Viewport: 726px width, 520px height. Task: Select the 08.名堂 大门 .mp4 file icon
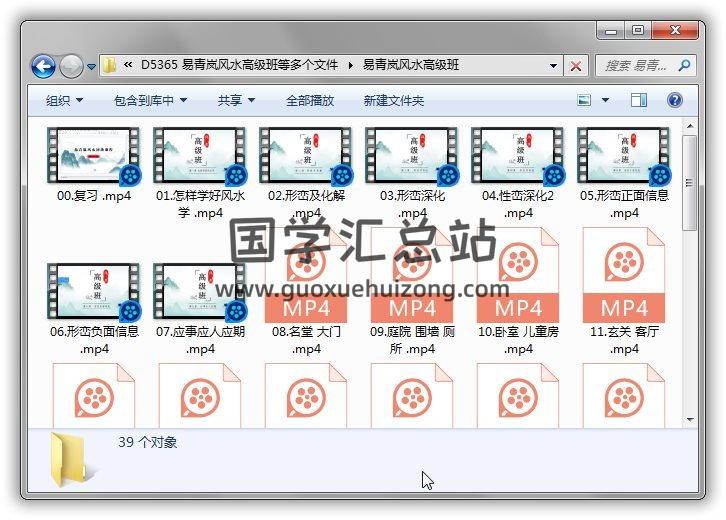pos(306,275)
